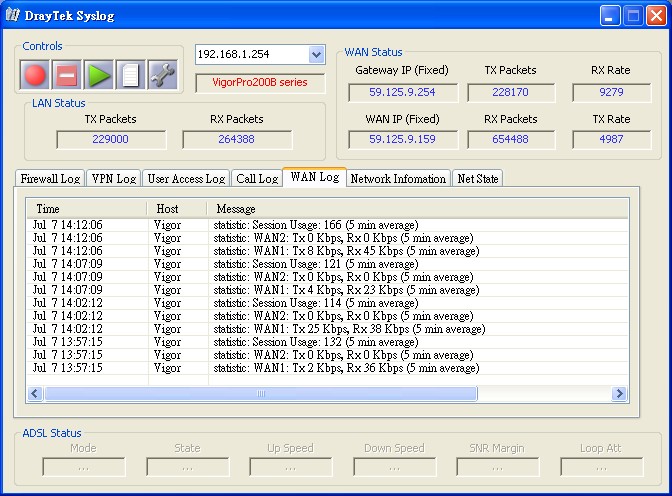The width and height of the screenshot is (672, 496).
Task: Switch to the Net State tab
Action: [x=477, y=178]
